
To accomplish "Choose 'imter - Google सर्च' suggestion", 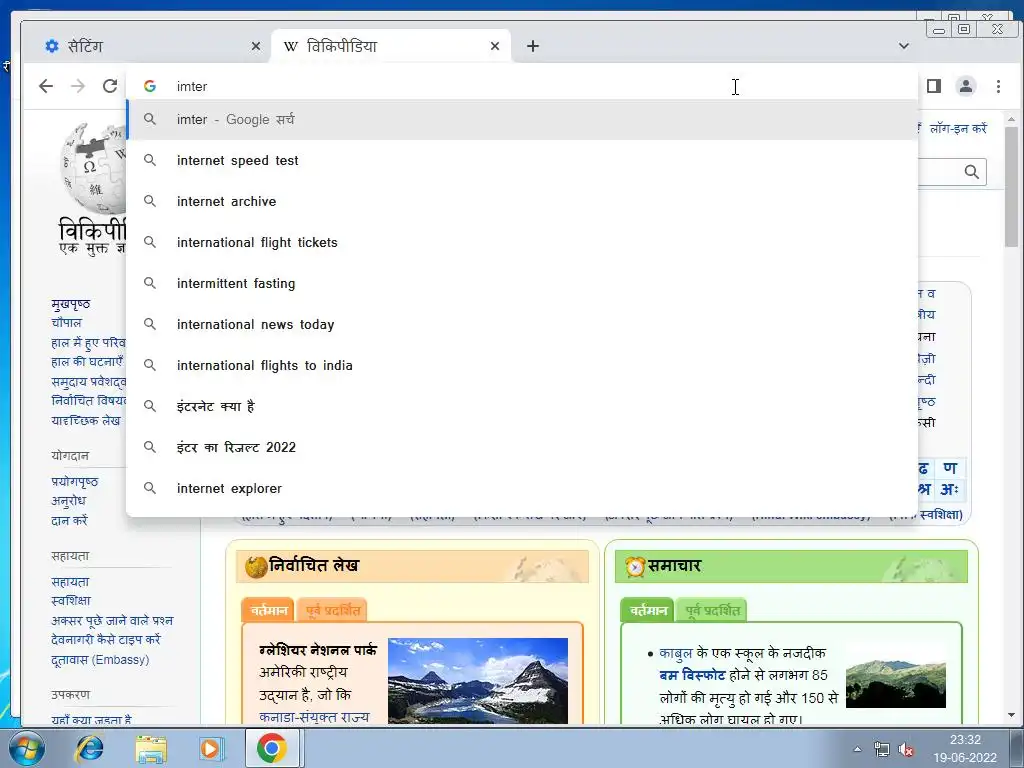I will [522, 120].
